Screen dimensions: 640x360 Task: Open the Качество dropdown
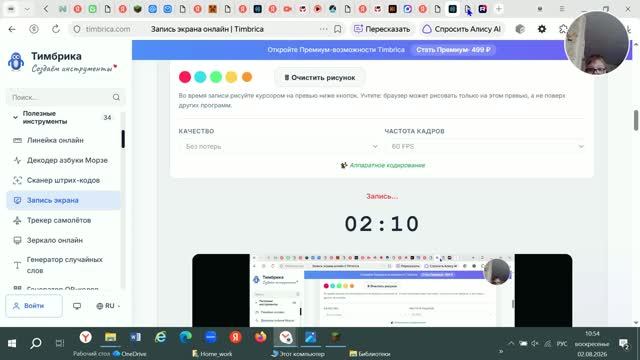pyautogui.click(x=280, y=146)
